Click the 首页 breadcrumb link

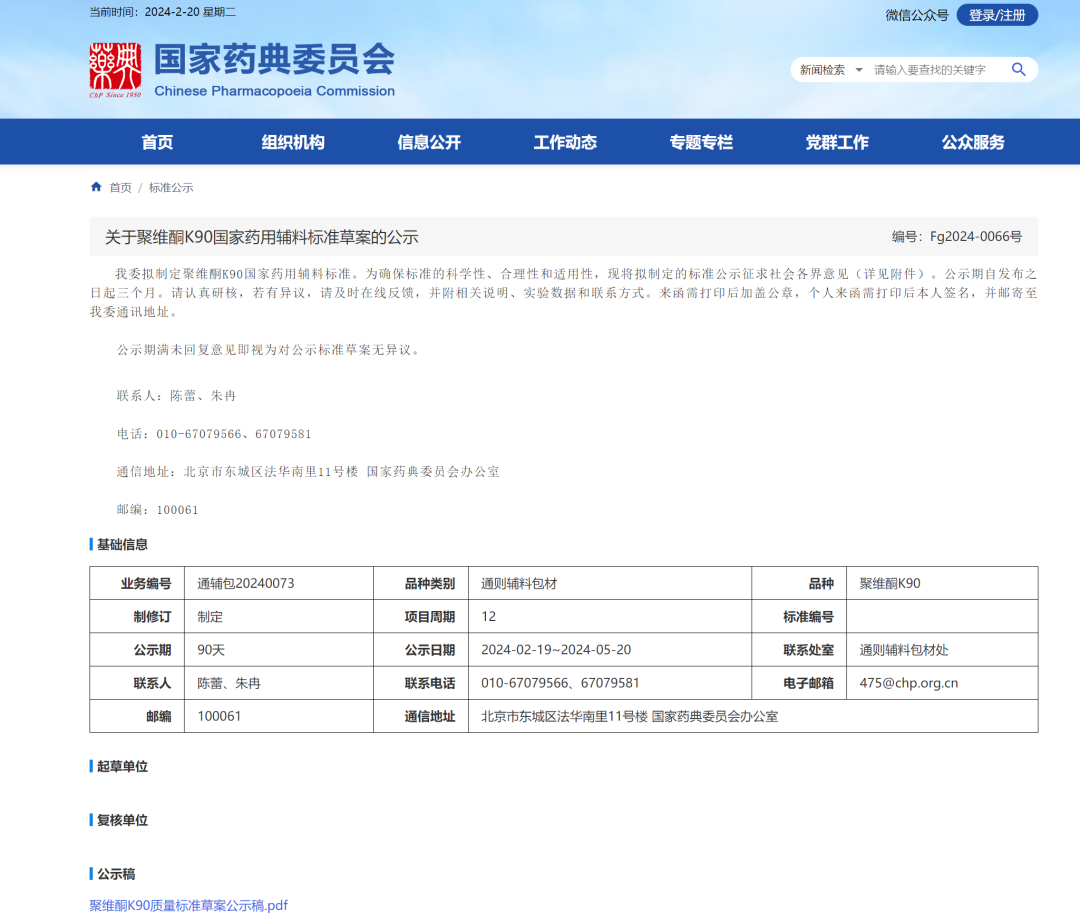[121, 187]
